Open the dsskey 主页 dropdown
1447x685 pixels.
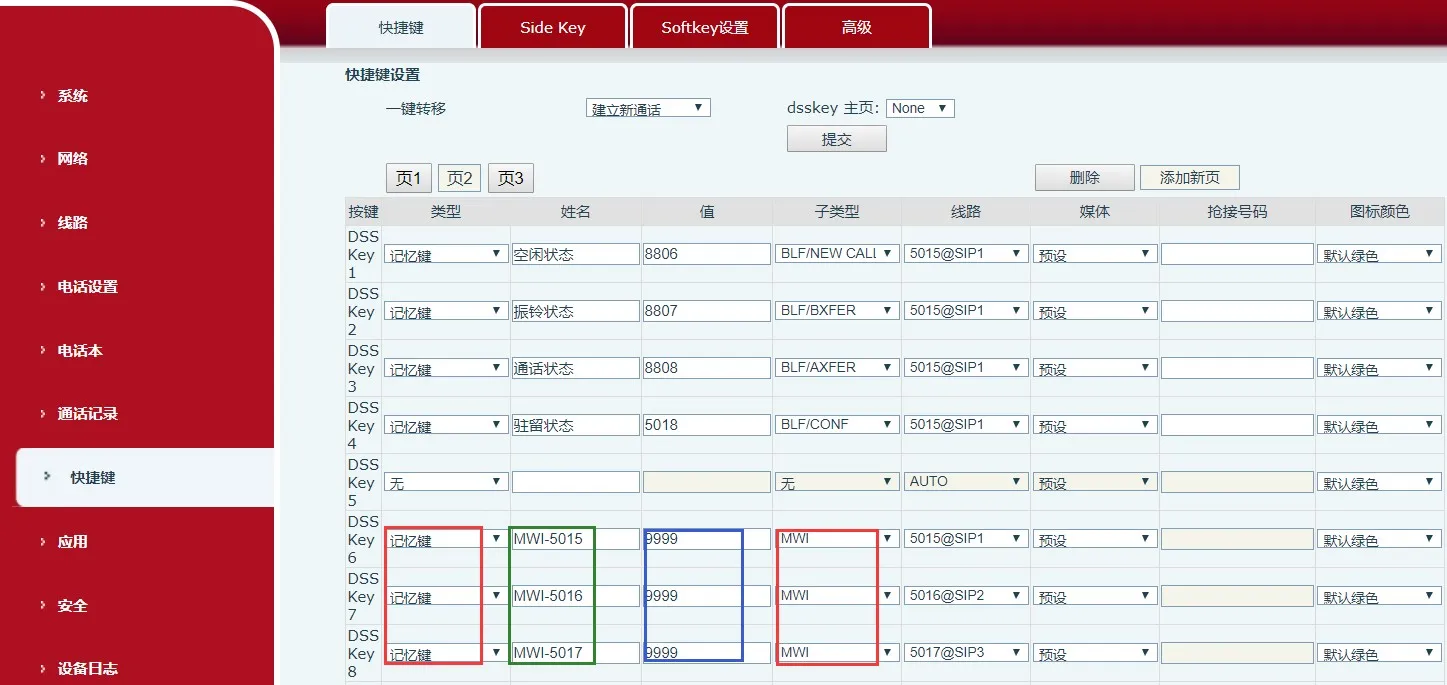tap(919, 108)
